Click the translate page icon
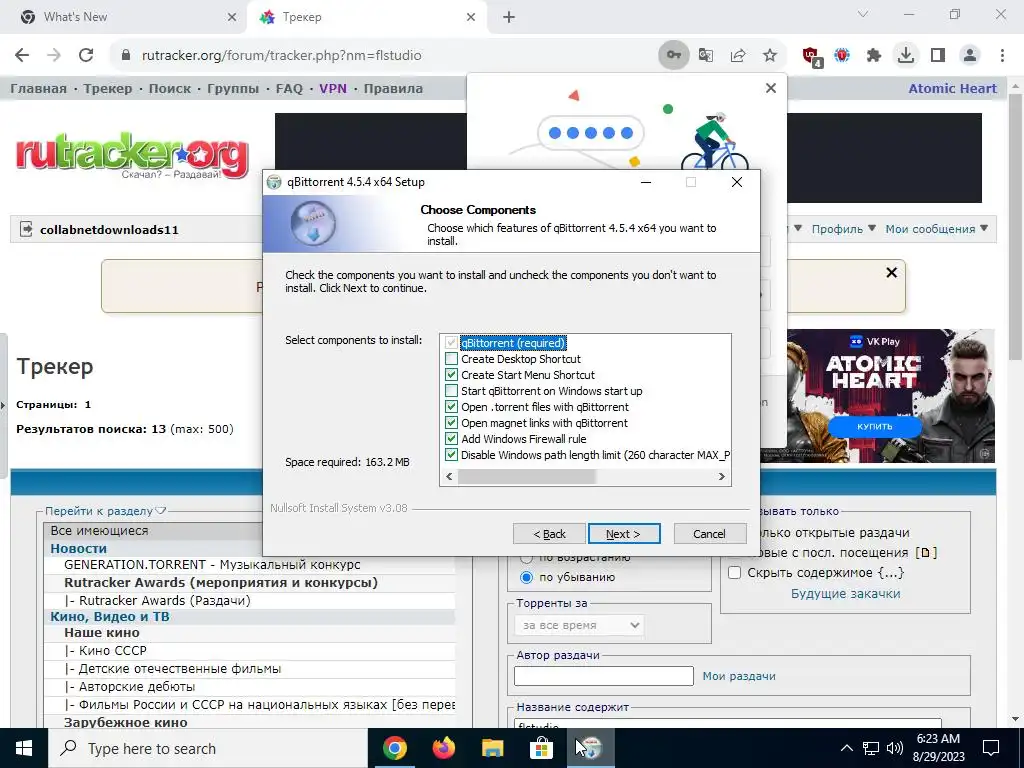Viewport: 1024px width, 768px height. [x=706, y=56]
